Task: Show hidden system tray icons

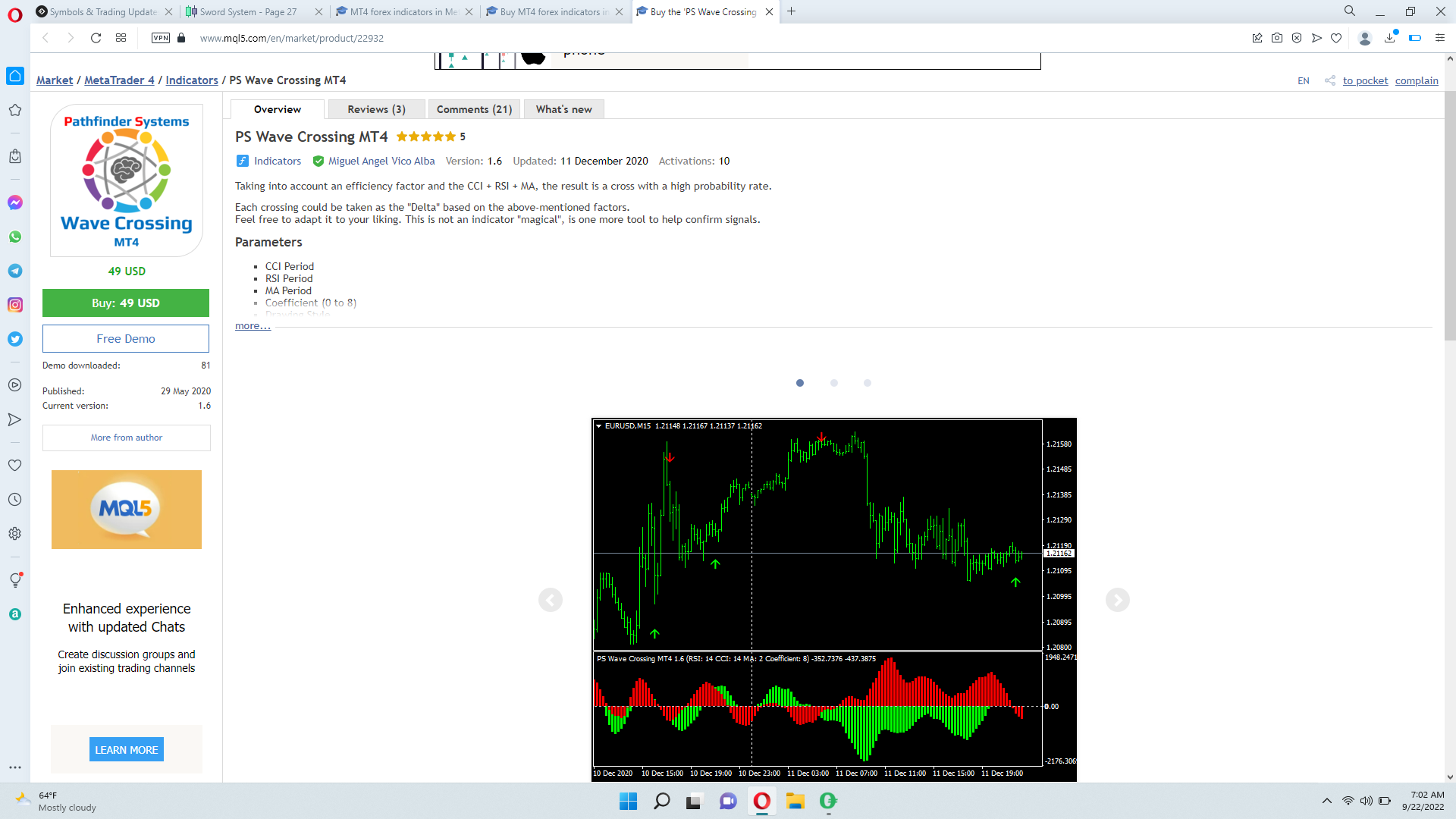Action: click(x=1326, y=801)
